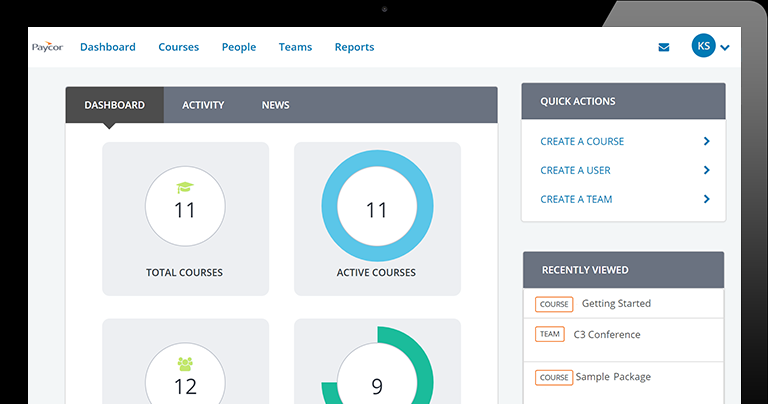Open the Dashboard nav link
The width and height of the screenshot is (768, 404).
pos(108,47)
